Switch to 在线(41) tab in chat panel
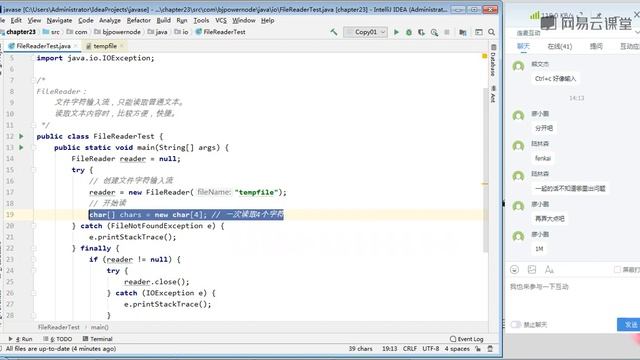The image size is (640, 360). [560, 47]
